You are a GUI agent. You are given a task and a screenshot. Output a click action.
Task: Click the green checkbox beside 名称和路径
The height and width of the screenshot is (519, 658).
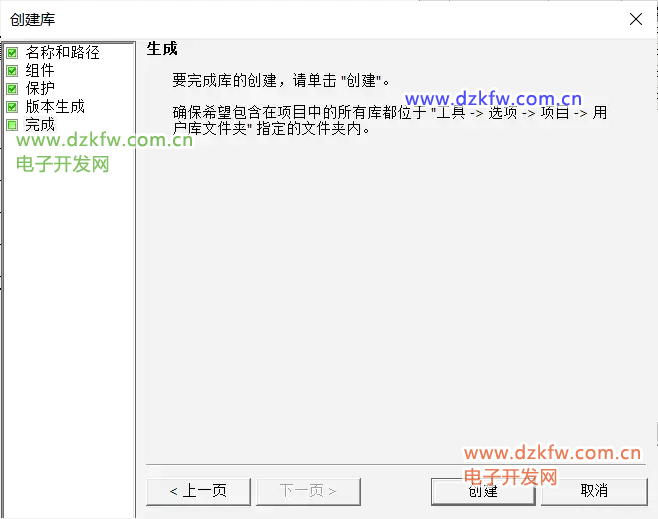12,53
